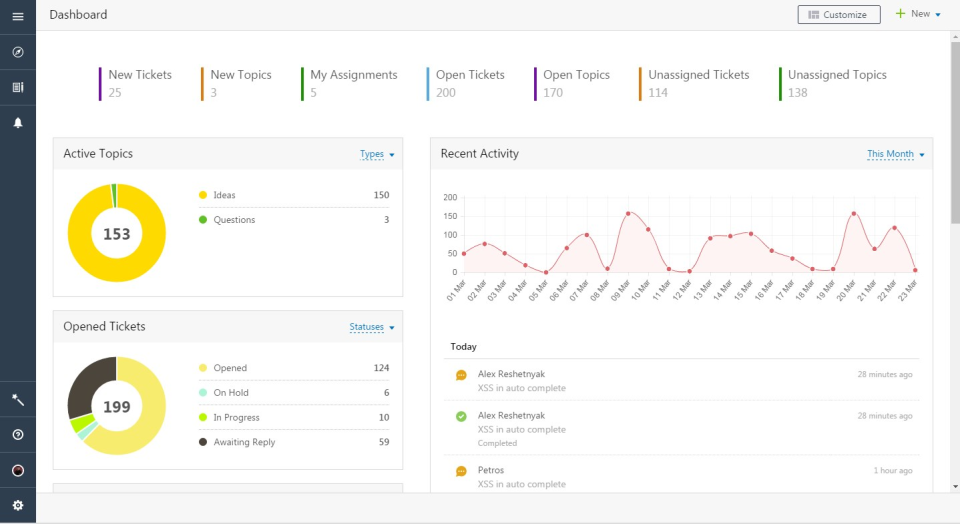Screen dimensions: 960x524
Task: Click the yellow Ideas legend swatch
Action: 203,195
